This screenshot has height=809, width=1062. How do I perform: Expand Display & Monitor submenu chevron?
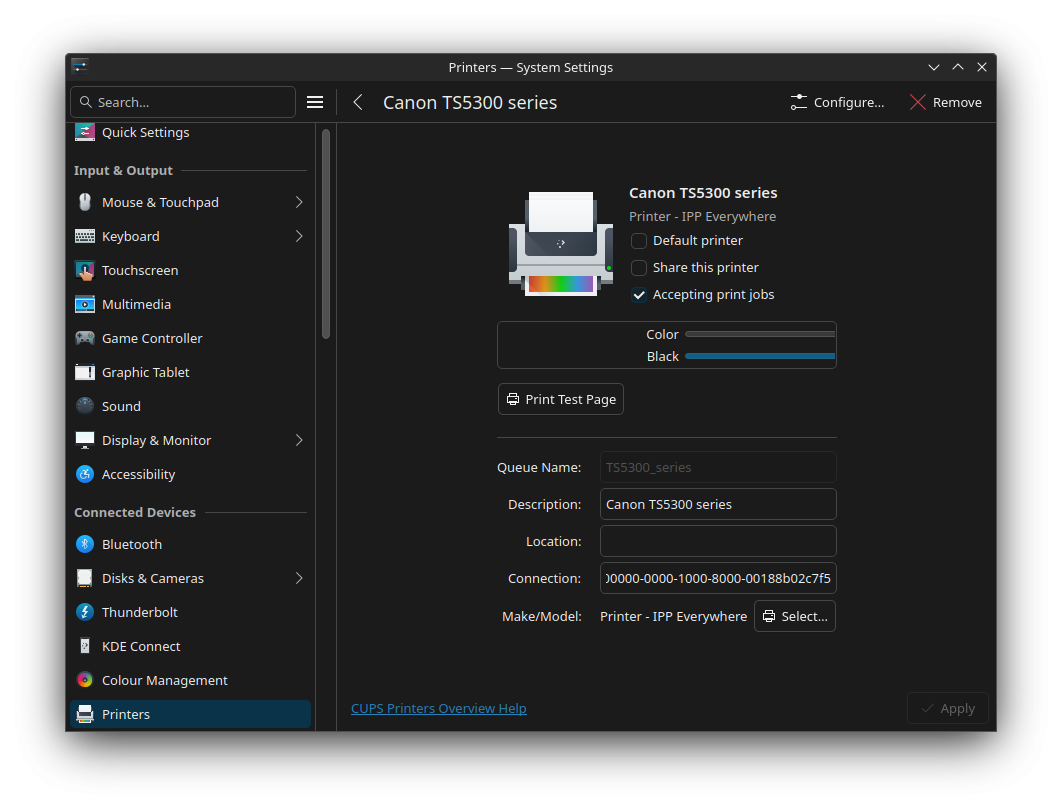click(299, 440)
